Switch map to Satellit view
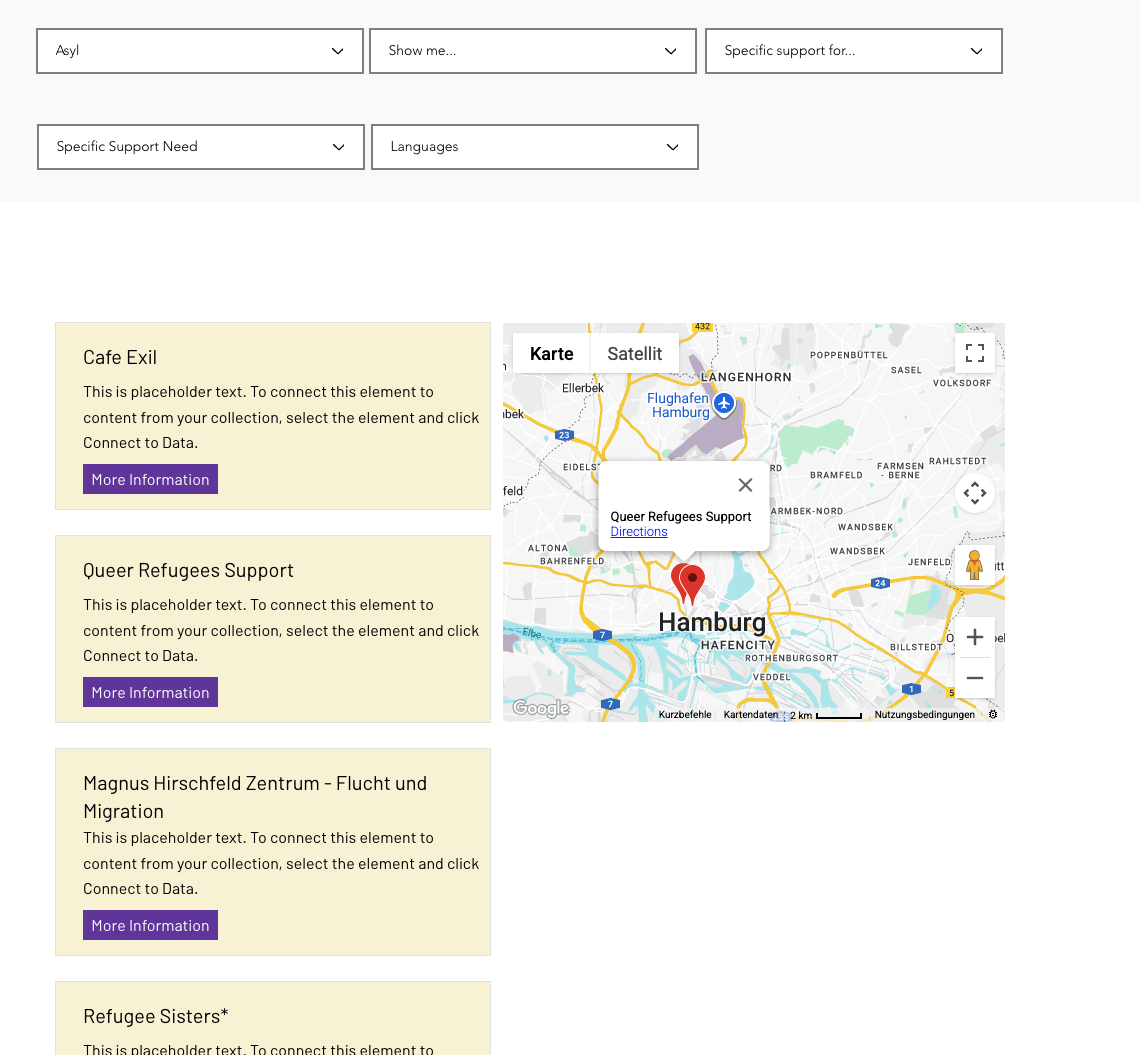The height and width of the screenshot is (1055, 1140). 635,354
